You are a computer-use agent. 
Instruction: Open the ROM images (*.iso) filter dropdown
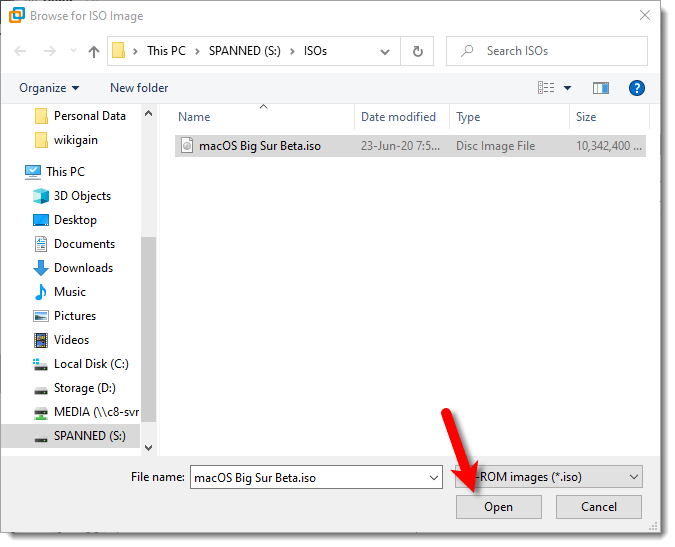(x=549, y=477)
